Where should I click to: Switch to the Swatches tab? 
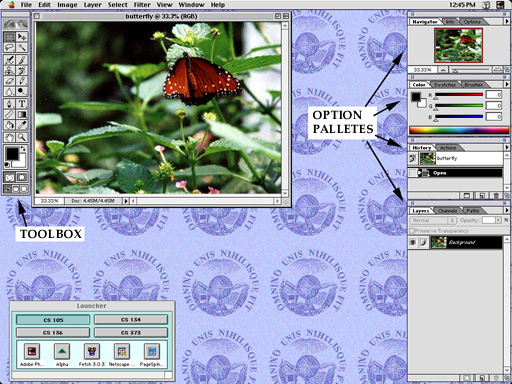click(x=445, y=85)
